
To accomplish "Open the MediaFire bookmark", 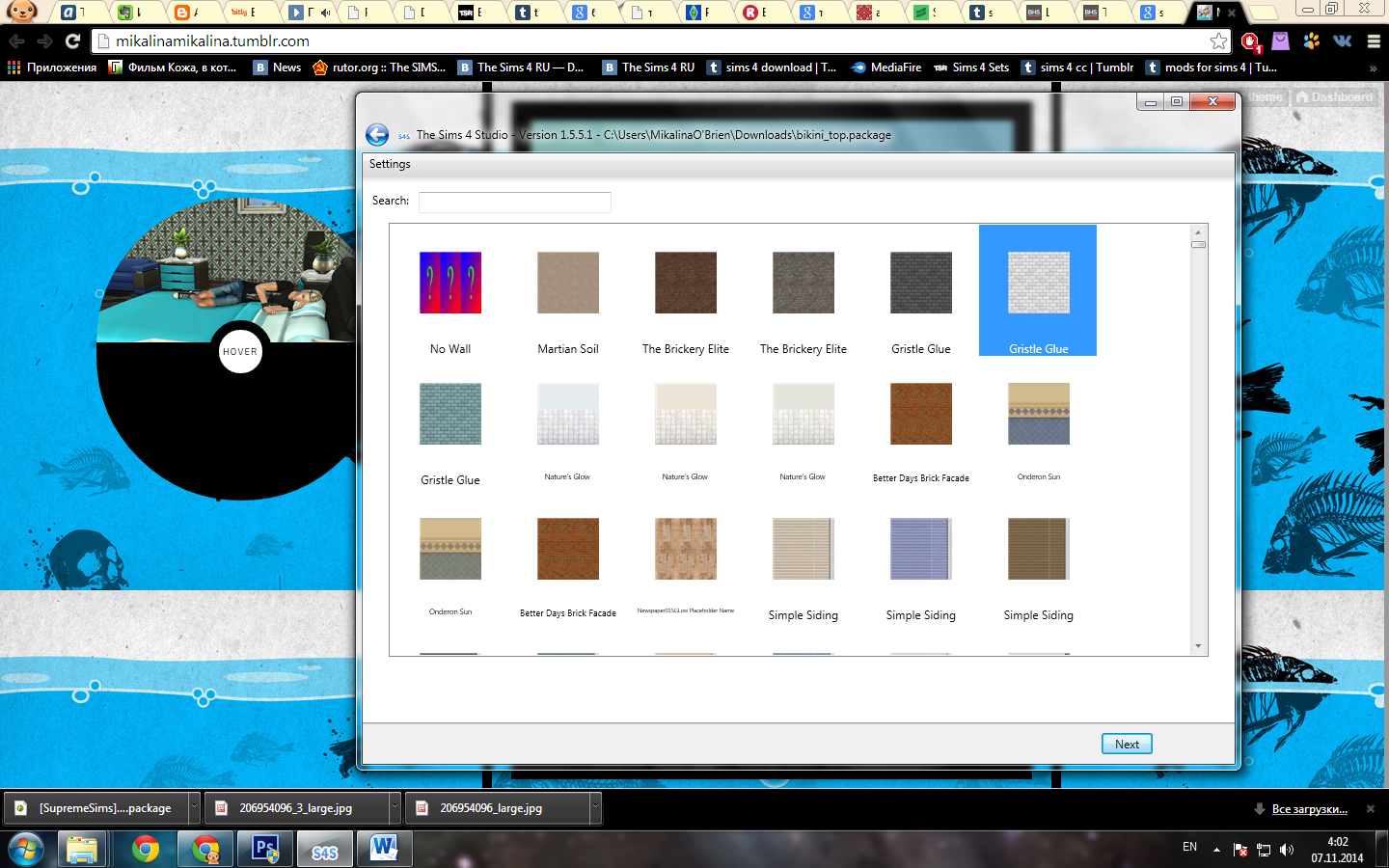I will [885, 68].
